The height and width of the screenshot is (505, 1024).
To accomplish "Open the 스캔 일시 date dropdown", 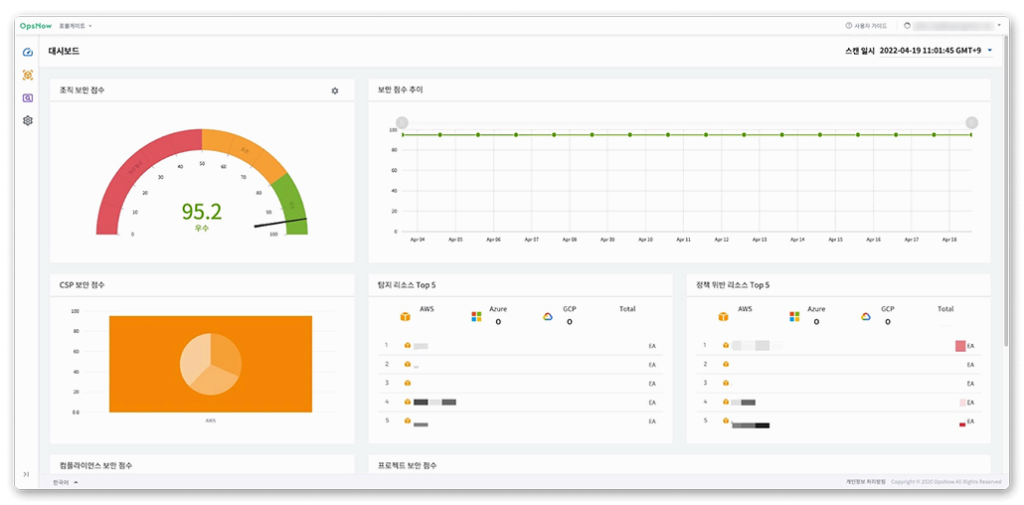I will point(935,50).
